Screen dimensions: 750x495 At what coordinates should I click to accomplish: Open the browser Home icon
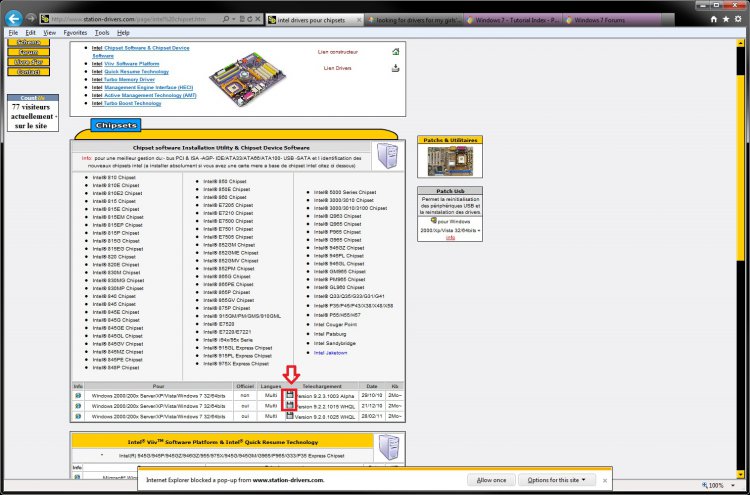pos(714,19)
